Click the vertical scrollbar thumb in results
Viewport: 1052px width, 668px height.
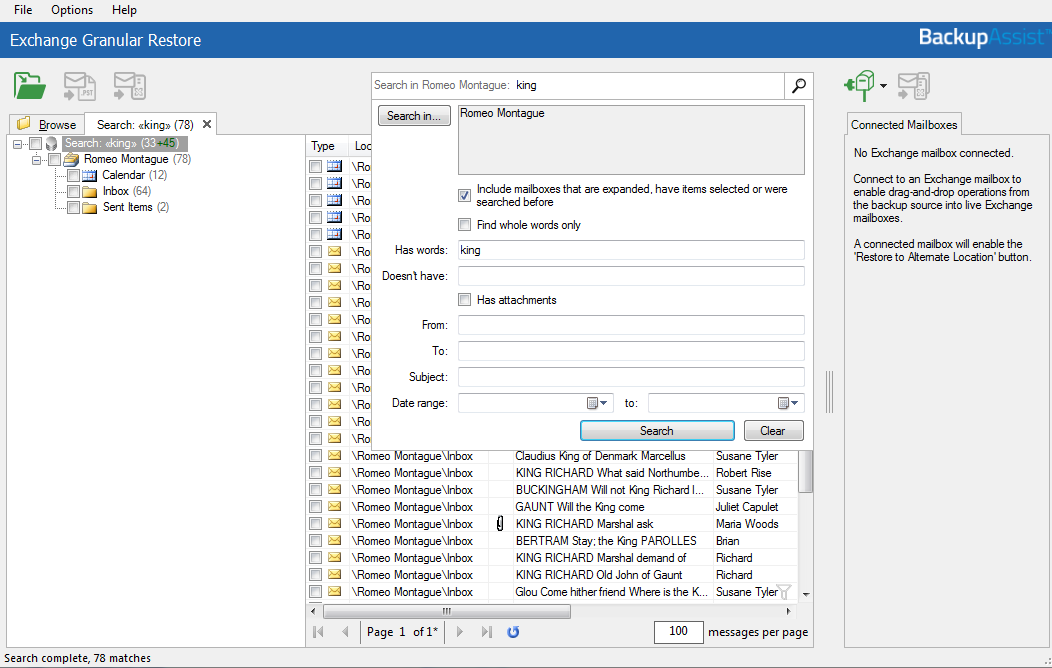coord(806,471)
